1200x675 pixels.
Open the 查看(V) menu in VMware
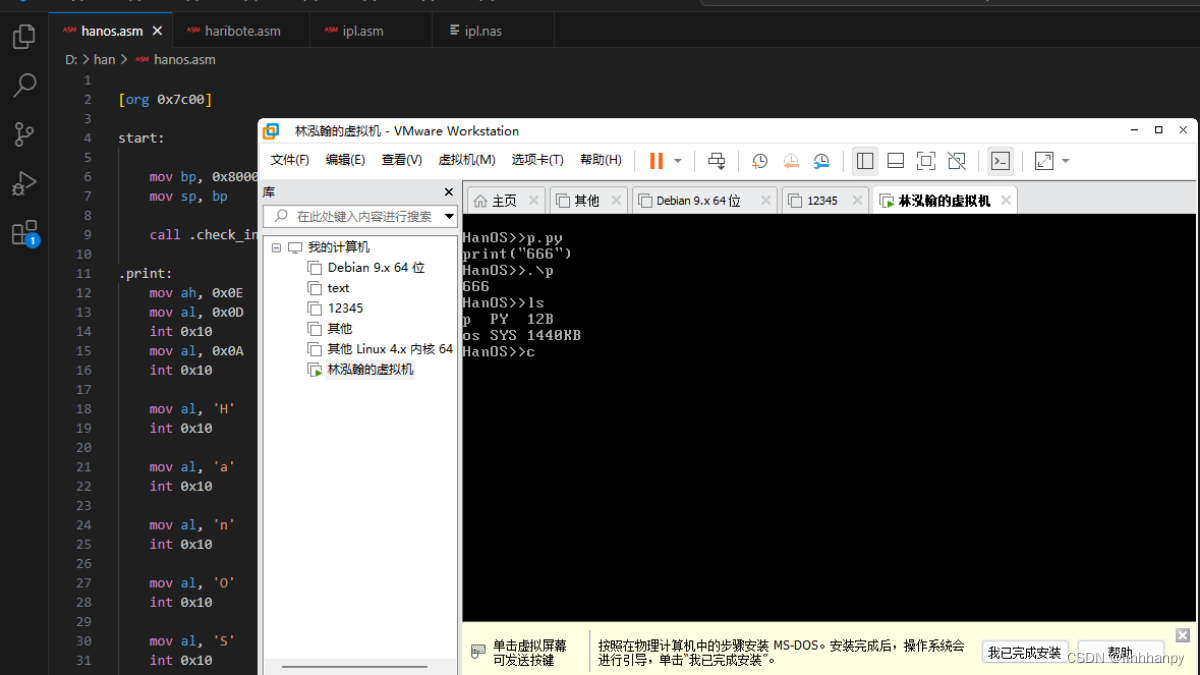(x=402, y=160)
